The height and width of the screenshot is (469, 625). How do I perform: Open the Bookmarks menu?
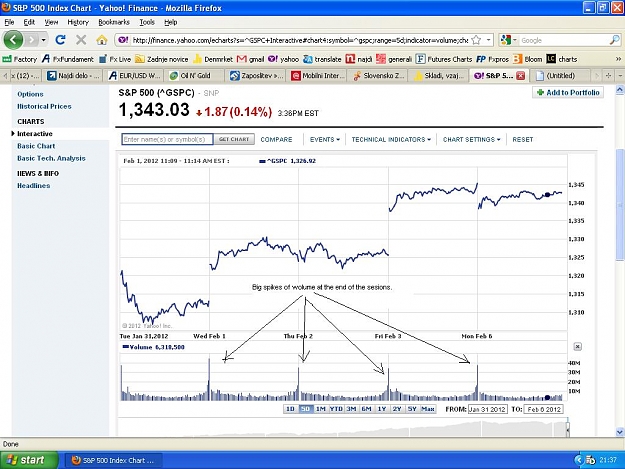click(114, 22)
